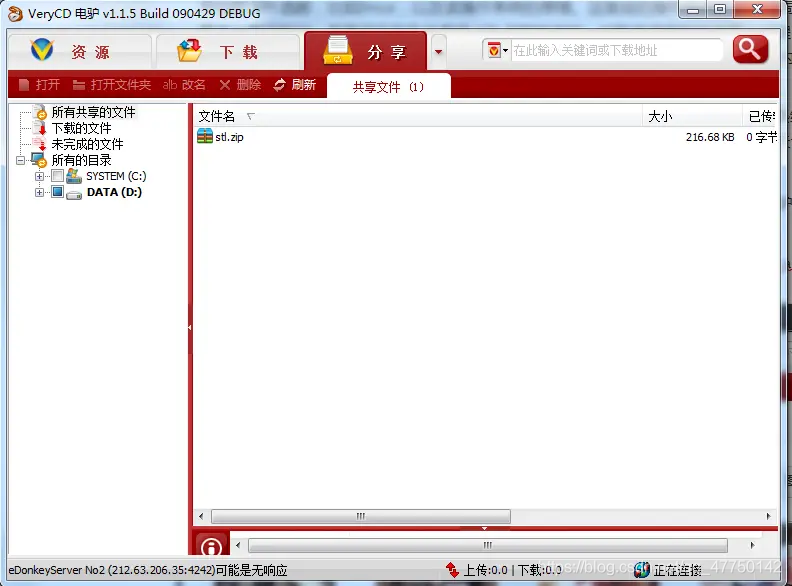Click the file list horizontal scrollbar thumb

(361, 516)
